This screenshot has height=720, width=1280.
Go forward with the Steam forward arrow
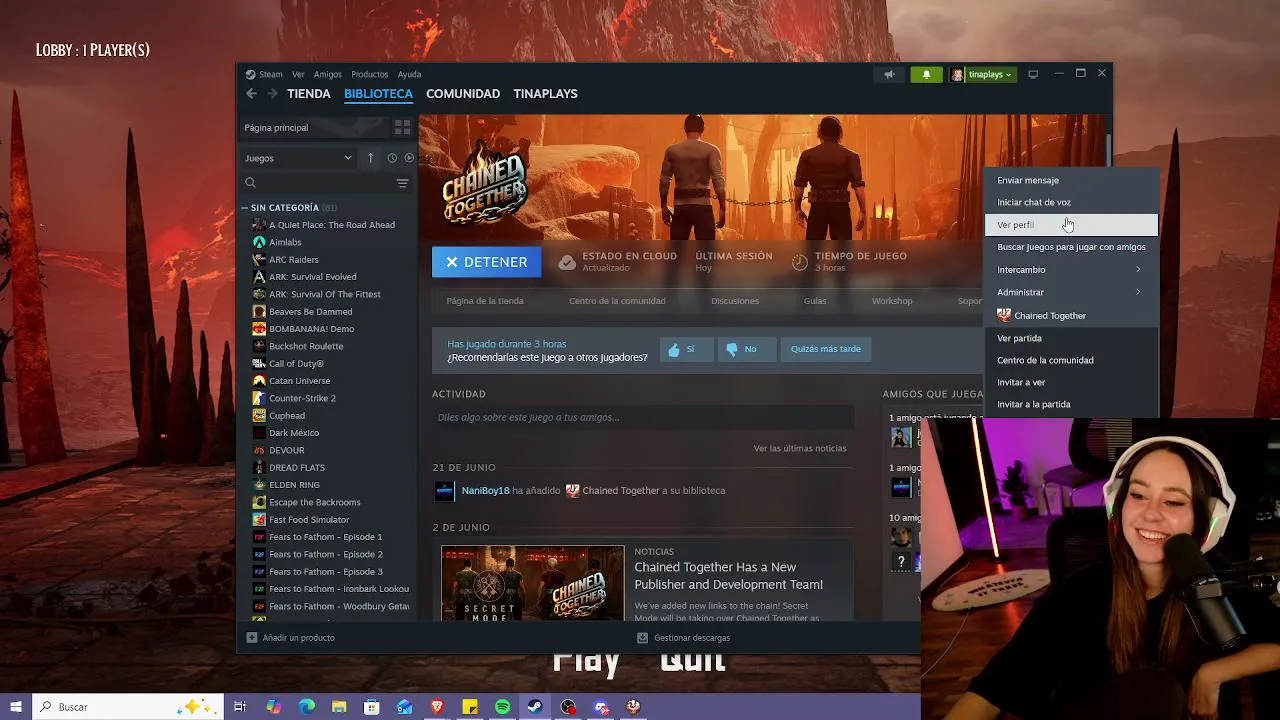[272, 94]
